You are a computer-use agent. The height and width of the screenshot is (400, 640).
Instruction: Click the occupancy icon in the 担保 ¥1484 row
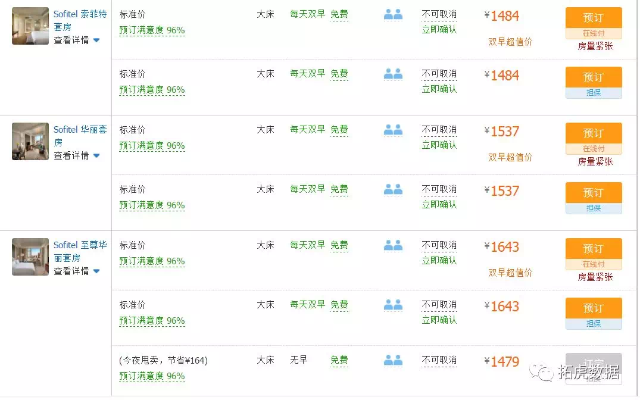(393, 74)
